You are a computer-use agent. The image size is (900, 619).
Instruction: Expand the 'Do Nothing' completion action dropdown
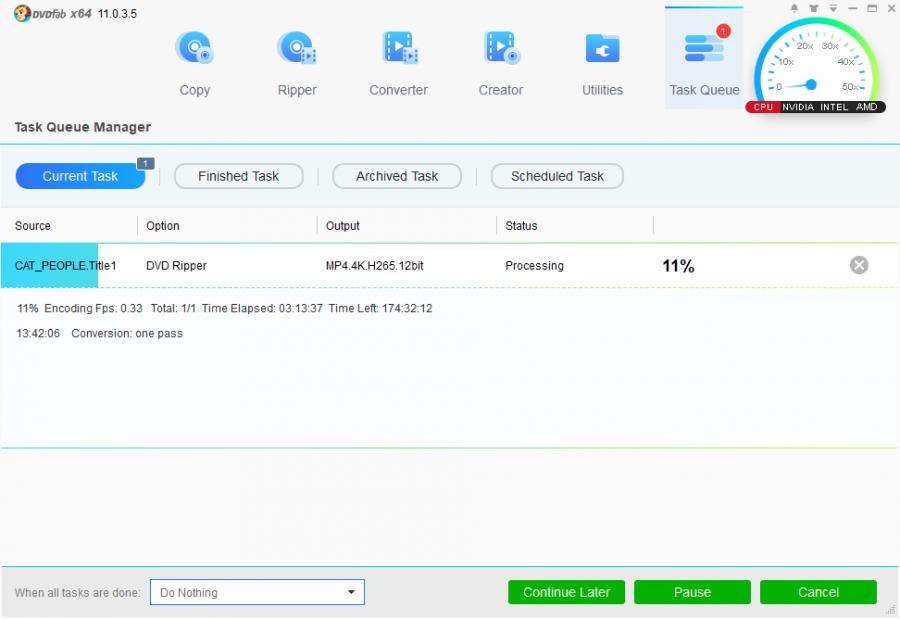(257, 592)
